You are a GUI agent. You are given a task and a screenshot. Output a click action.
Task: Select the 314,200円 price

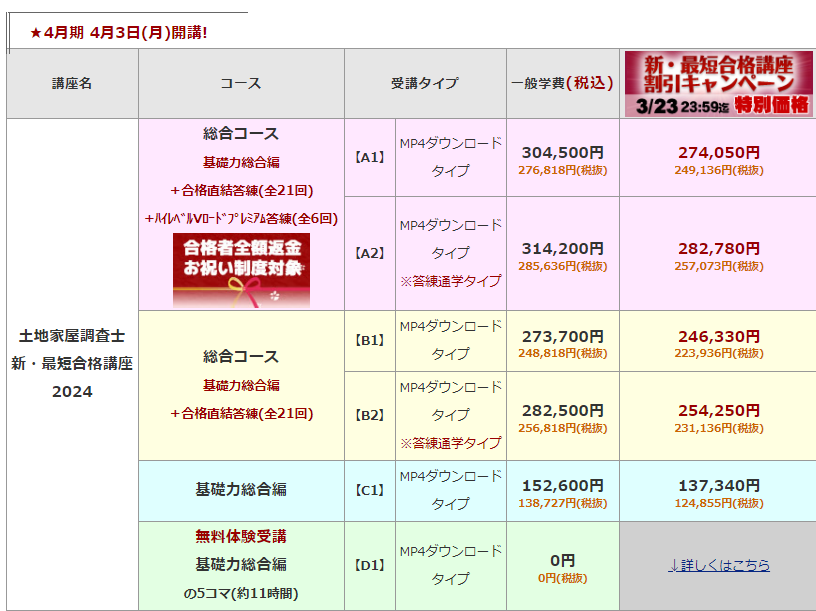pyautogui.click(x=563, y=249)
